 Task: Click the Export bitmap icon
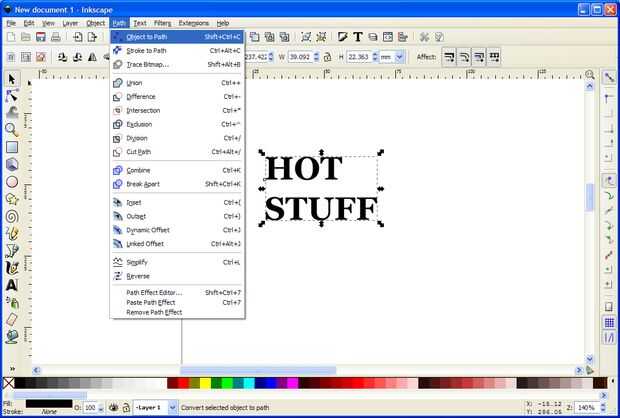[92, 37]
